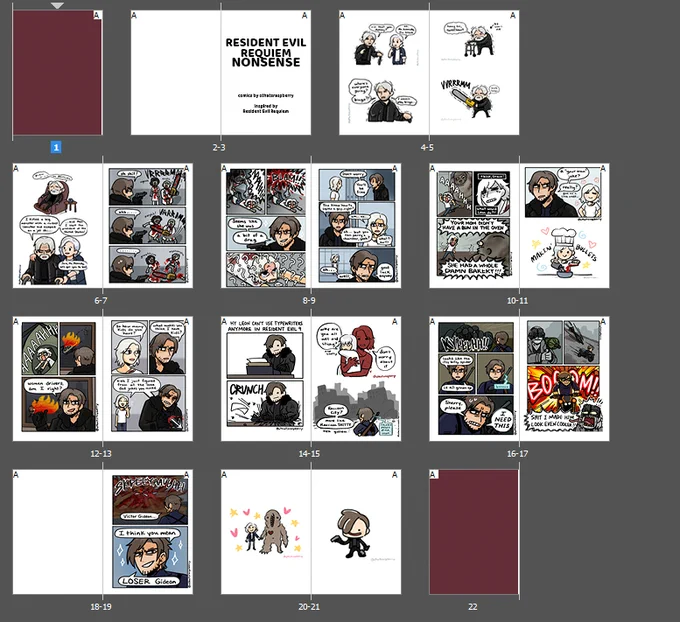Click the A master marker on the title page
This screenshot has width=680, height=622.
304,15
